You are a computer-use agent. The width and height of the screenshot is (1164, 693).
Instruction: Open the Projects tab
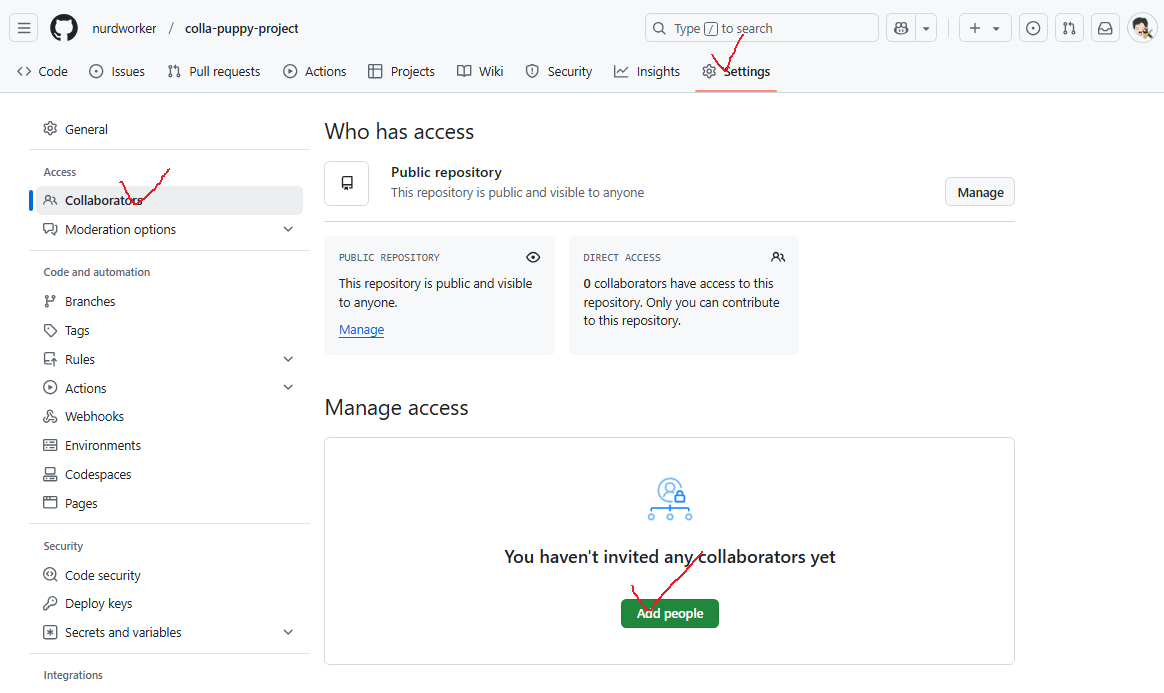402,71
